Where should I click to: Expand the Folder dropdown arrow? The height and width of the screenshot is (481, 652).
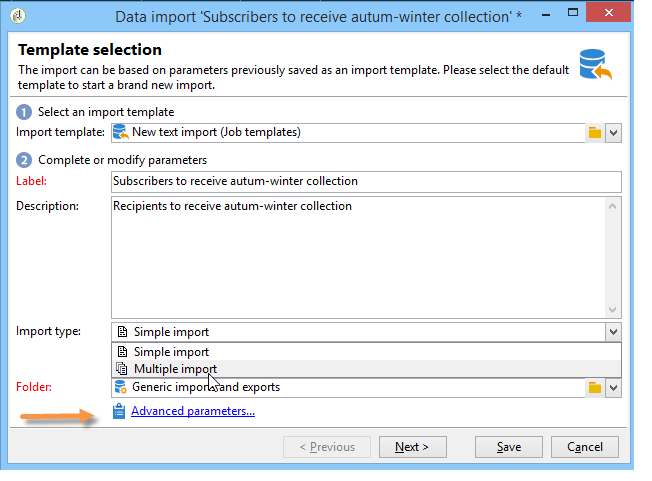tap(613, 387)
